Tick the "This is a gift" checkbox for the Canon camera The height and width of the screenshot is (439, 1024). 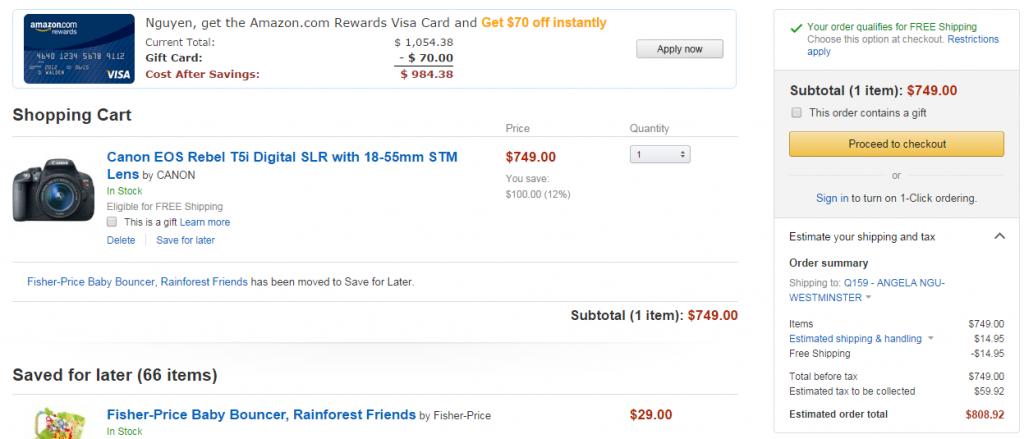point(112,221)
